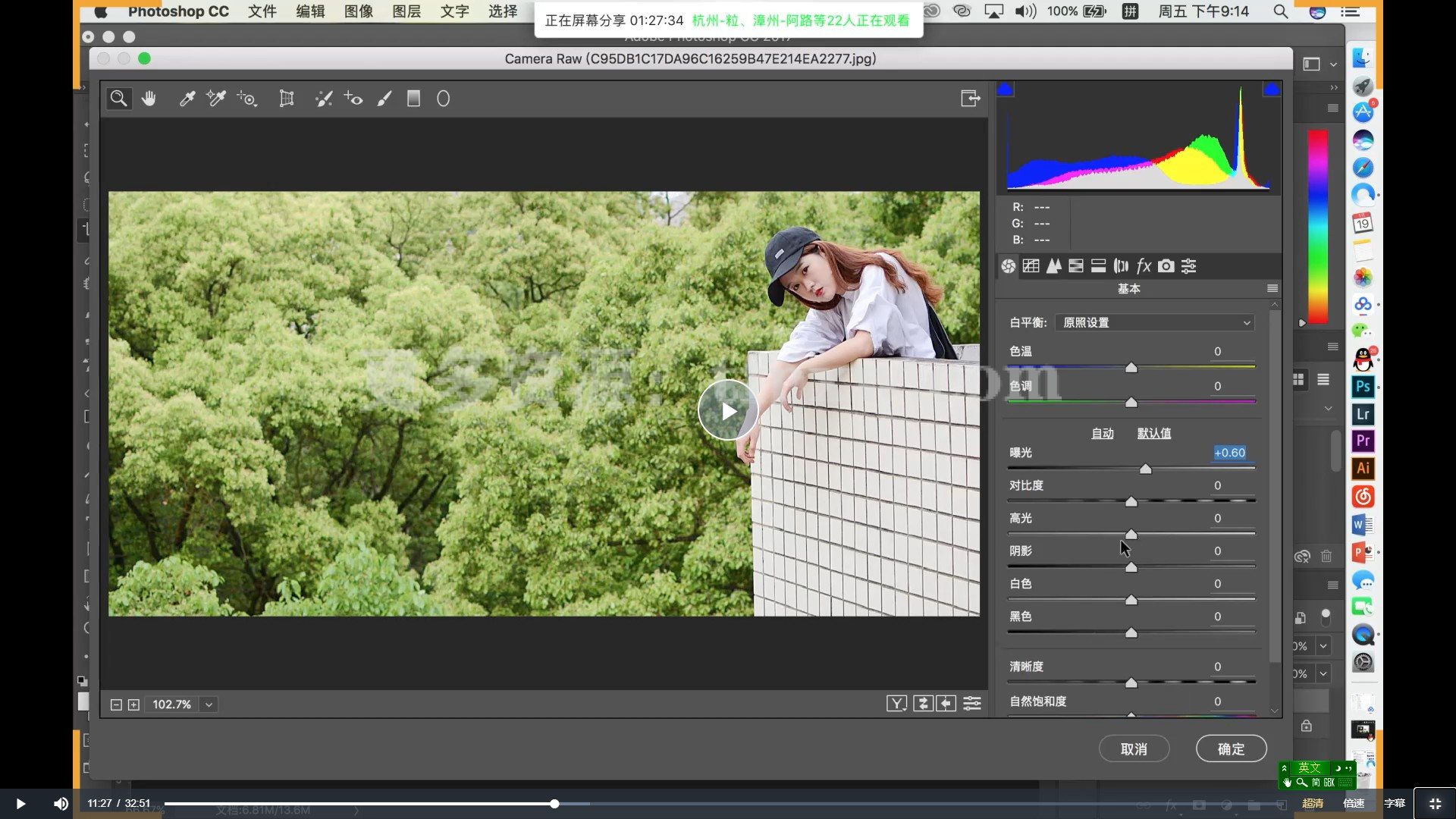Open the 白平衡 white balance dropdown
The width and height of the screenshot is (1456, 819).
(1154, 323)
